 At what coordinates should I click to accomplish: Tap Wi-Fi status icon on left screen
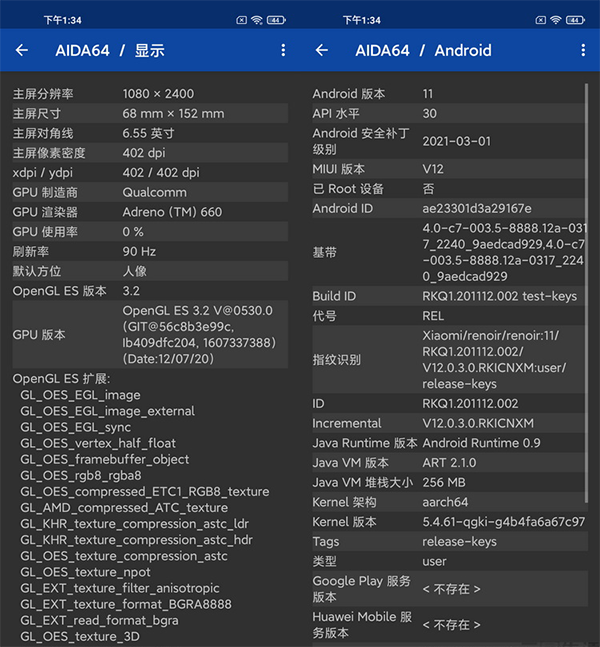pos(257,19)
